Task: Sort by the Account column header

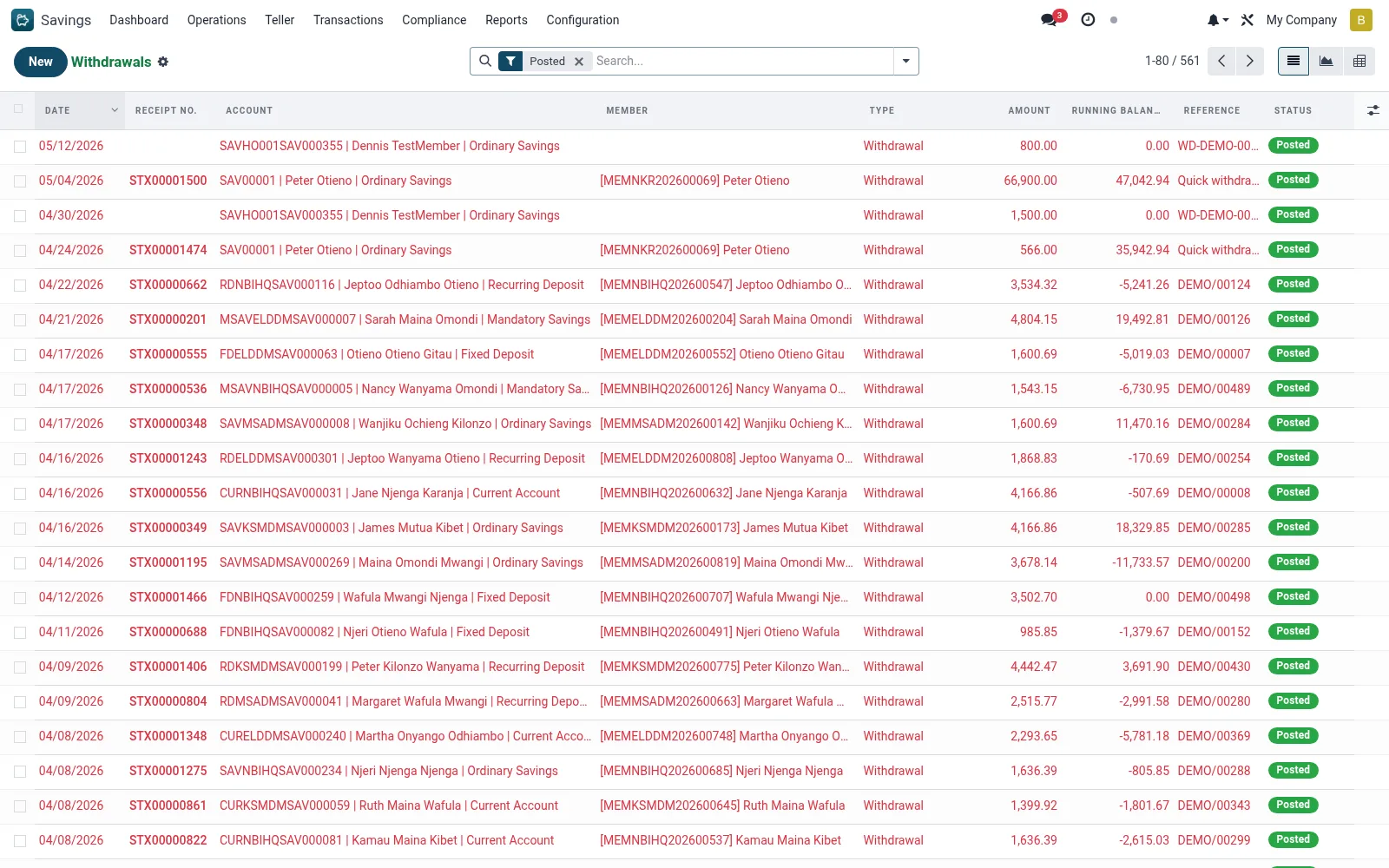Action: click(x=249, y=110)
